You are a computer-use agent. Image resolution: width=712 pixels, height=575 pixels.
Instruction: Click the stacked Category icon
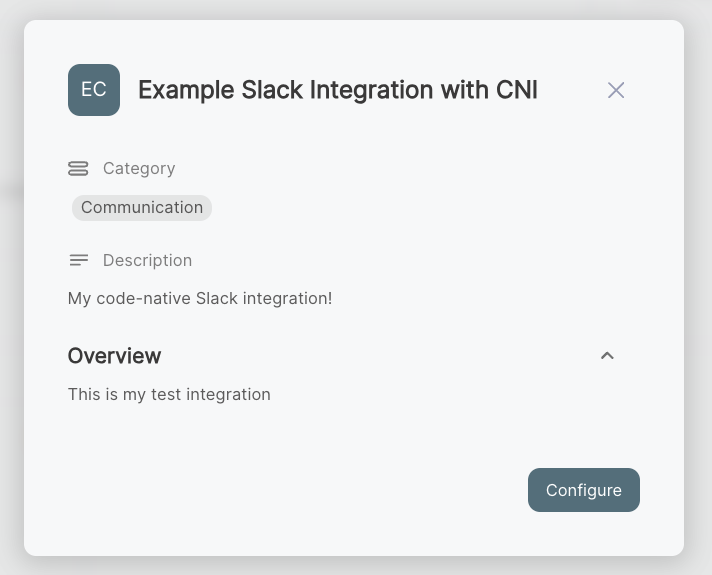coord(78,168)
